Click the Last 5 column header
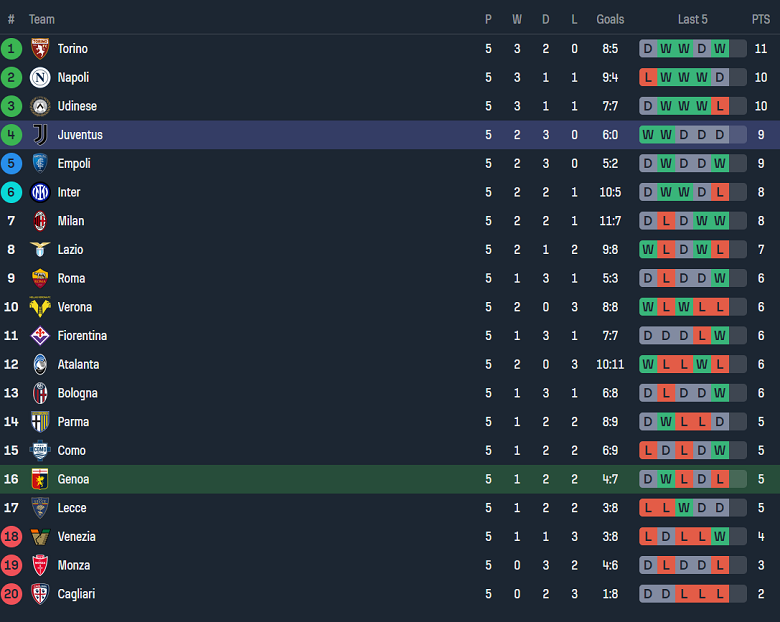This screenshot has width=780, height=622. coord(692,19)
